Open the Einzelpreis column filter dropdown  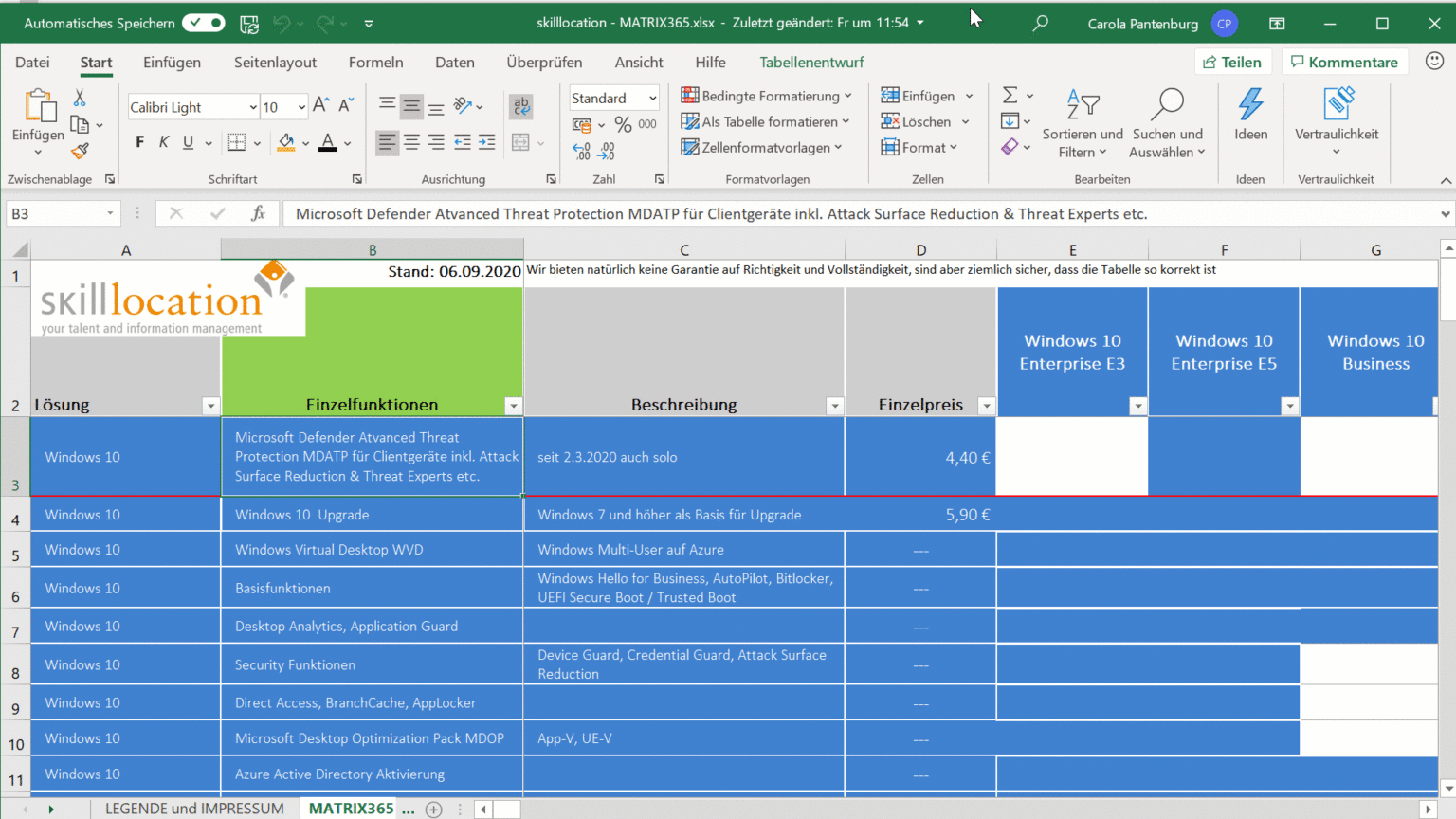[986, 405]
